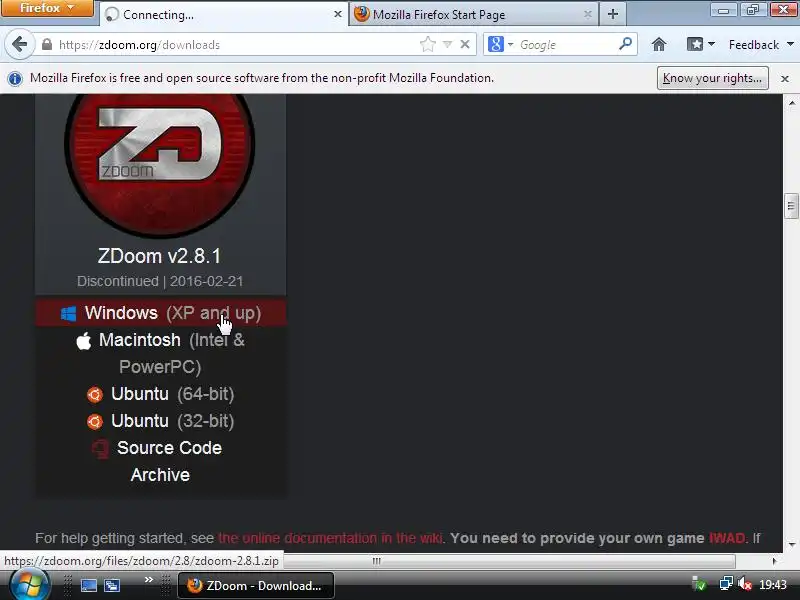Open the online documentation in the wiki link
The image size is (800, 600).
tap(330, 538)
